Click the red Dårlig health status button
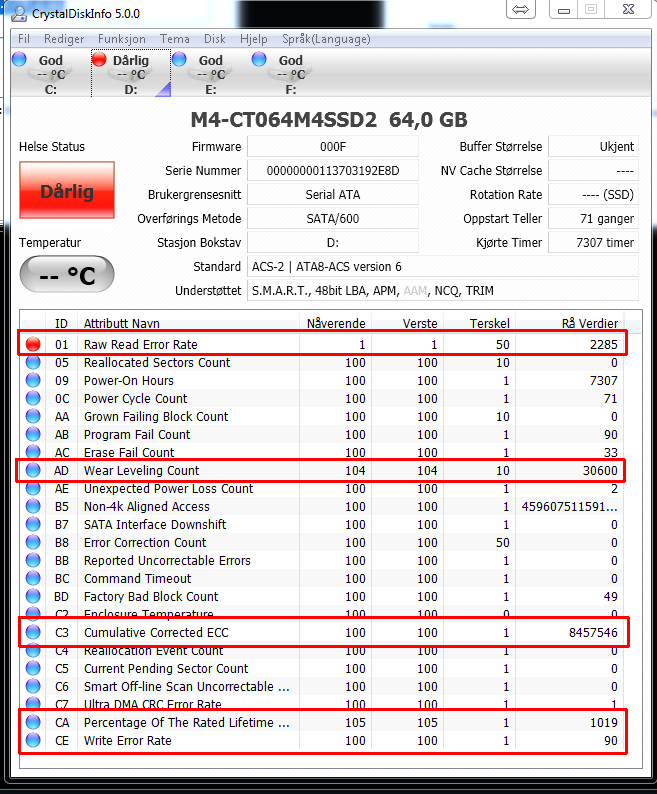The width and height of the screenshot is (657, 794). pos(67,190)
